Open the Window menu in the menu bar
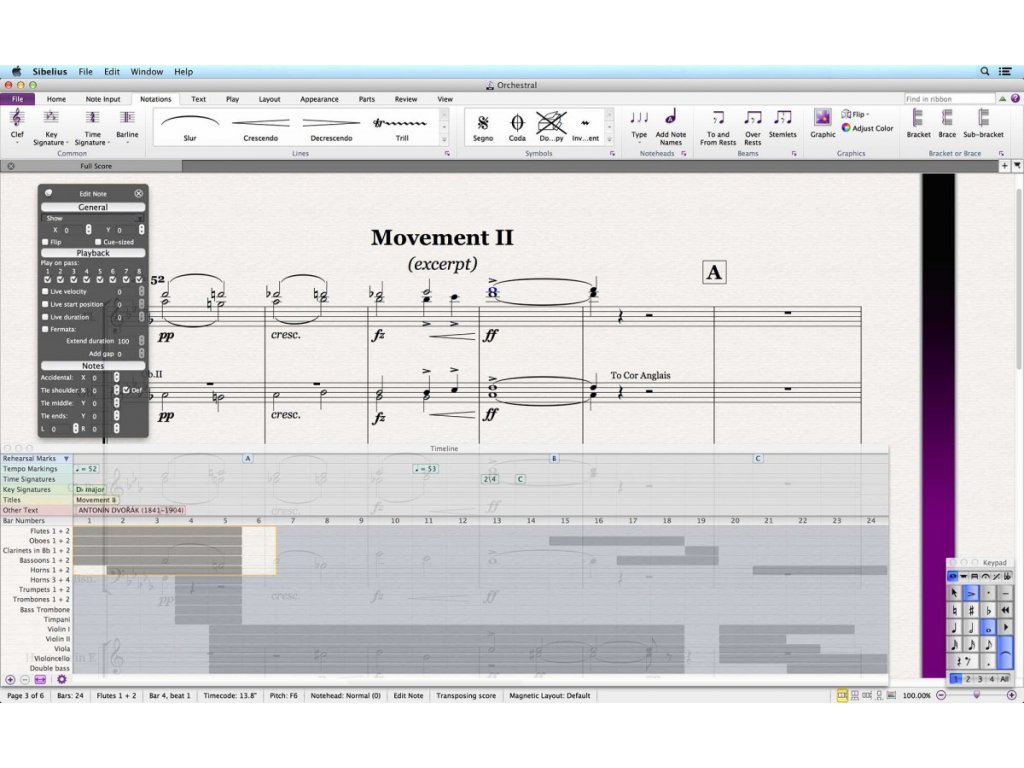 click(x=146, y=71)
